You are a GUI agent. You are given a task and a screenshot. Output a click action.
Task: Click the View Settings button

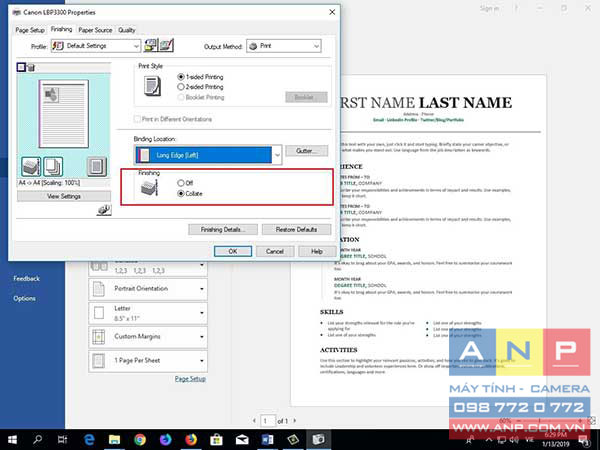tap(64, 196)
